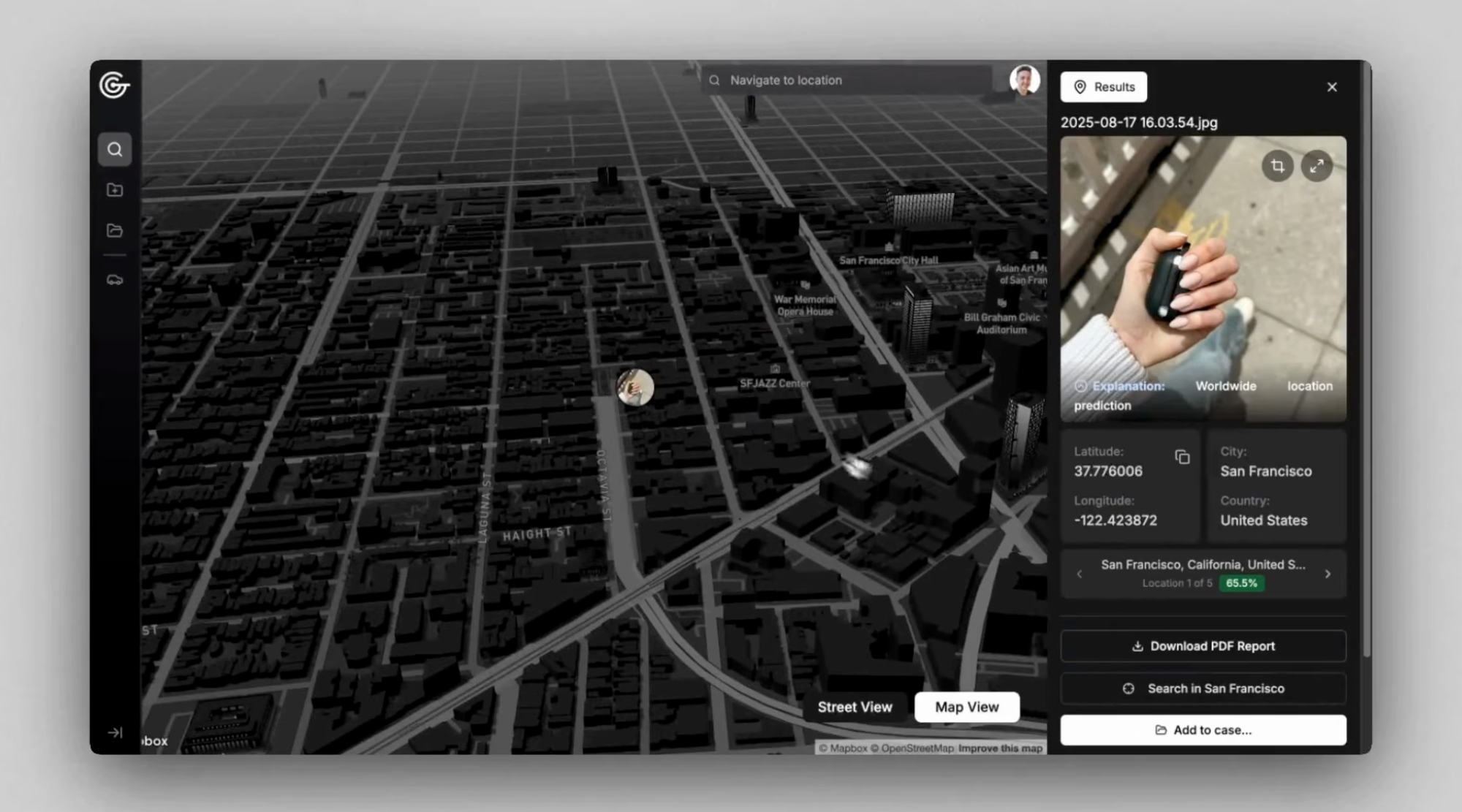
Task: Expand the result image to fullscreen
Action: pyautogui.click(x=1317, y=166)
